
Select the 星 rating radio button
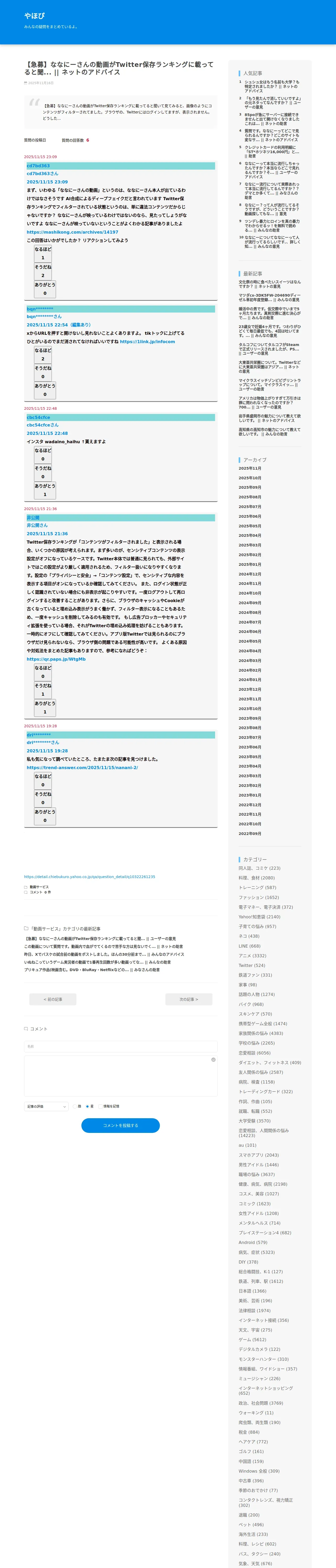(x=87, y=1106)
